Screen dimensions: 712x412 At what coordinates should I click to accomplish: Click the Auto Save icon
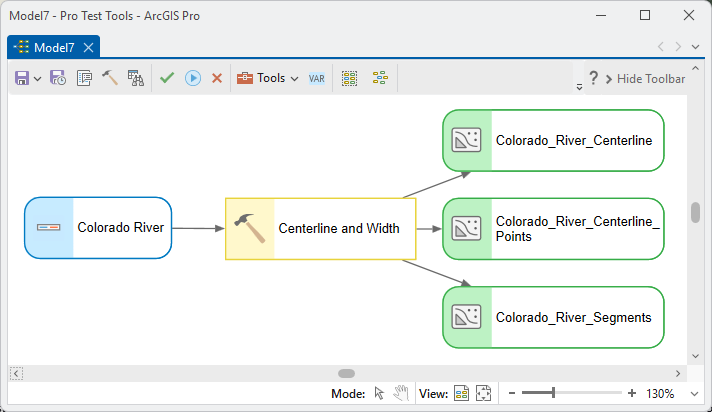(x=58, y=78)
